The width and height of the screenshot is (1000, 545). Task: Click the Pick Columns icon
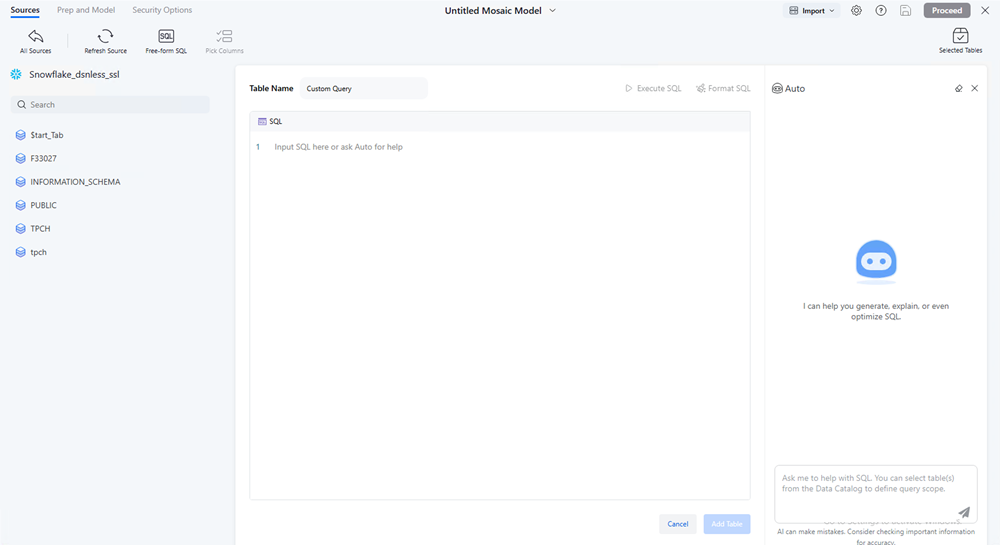[x=224, y=36]
